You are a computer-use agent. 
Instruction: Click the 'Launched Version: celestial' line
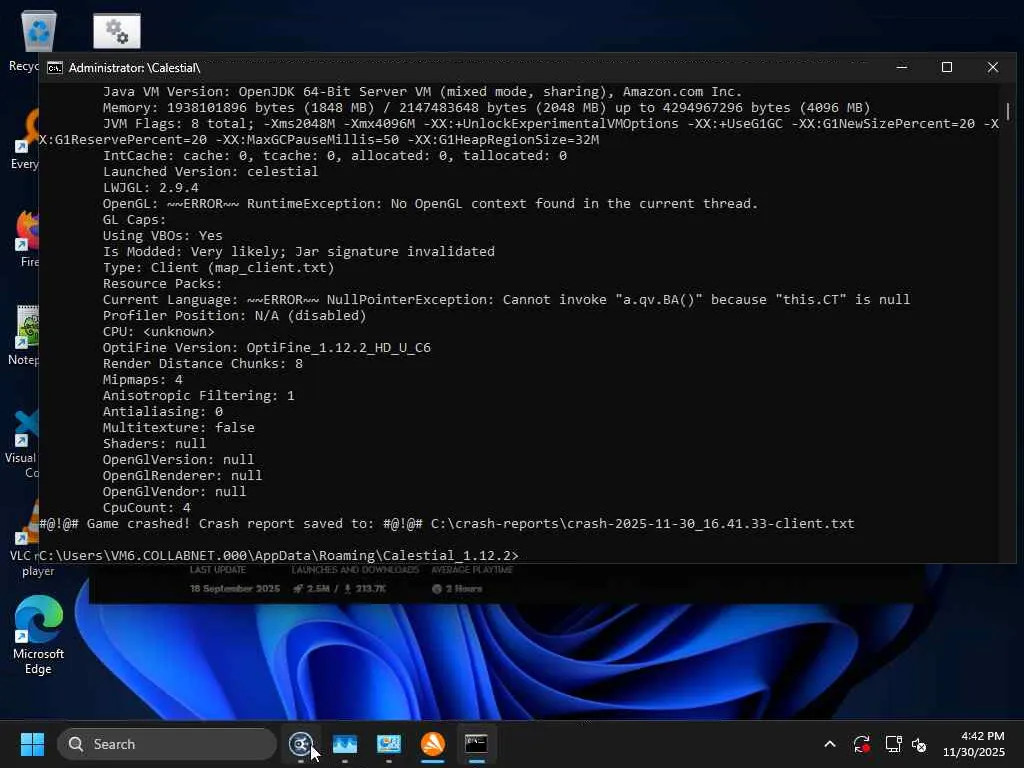point(210,172)
